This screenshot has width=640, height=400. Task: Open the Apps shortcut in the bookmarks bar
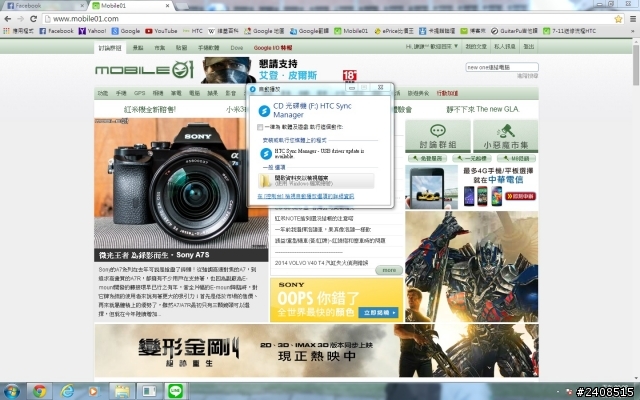(18, 31)
